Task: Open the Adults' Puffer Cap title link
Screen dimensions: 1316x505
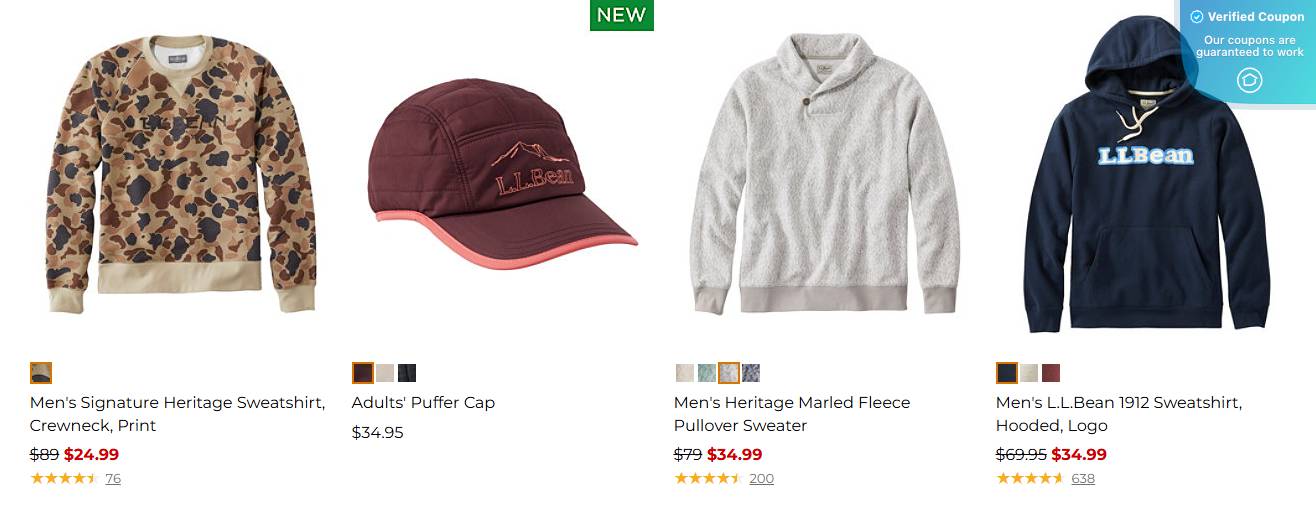Action: [423, 402]
